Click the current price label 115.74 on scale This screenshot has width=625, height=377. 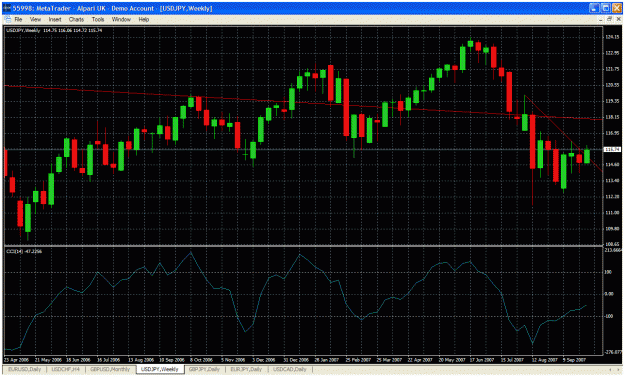tap(613, 149)
